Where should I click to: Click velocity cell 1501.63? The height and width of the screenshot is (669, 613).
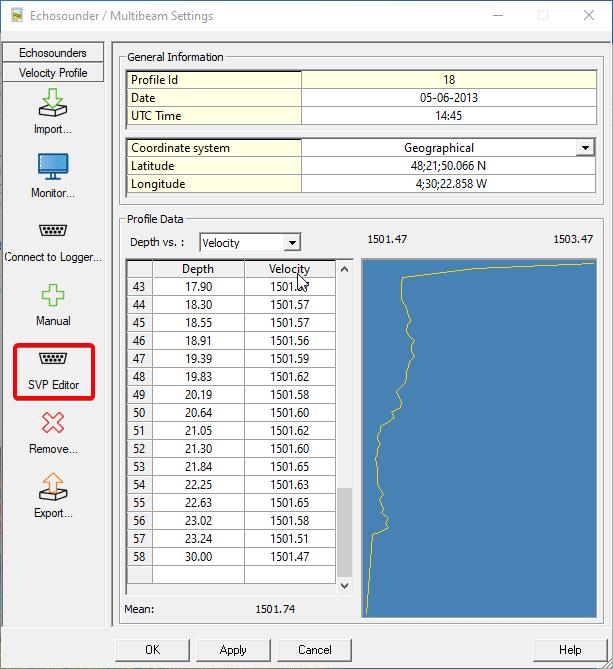(290, 485)
